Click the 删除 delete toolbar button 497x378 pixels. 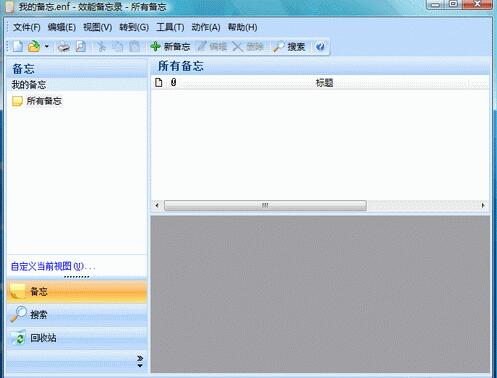click(248, 47)
